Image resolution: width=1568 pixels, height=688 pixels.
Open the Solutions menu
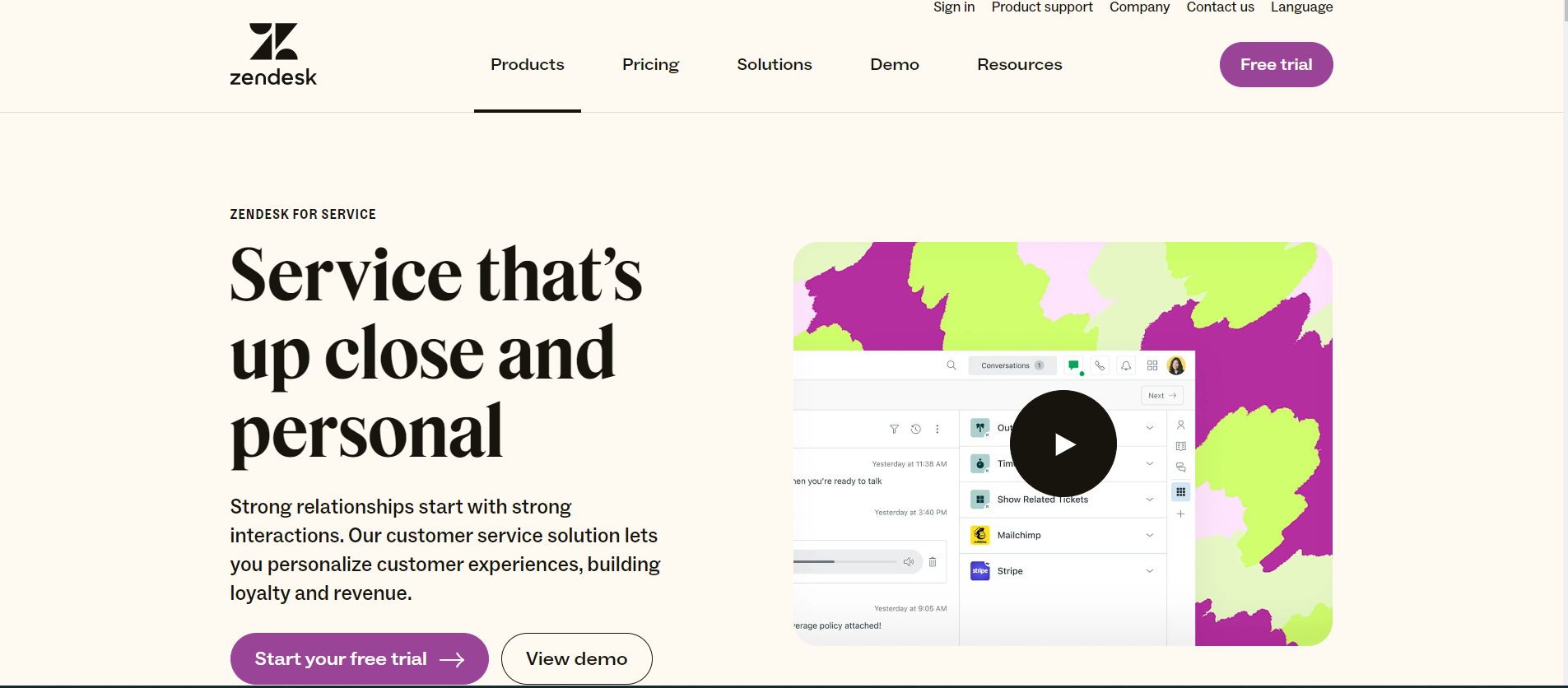775,64
